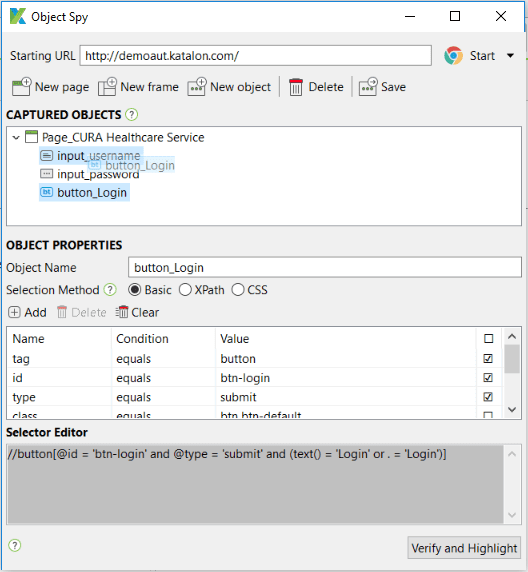The image size is (528, 572).
Task: Click Selector Editor scroll down arrow
Action: (512, 515)
